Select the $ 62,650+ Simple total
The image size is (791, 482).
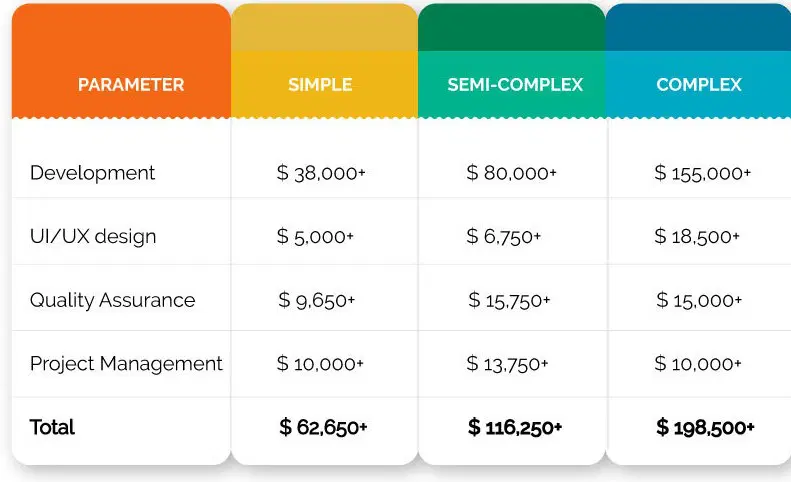323,428
